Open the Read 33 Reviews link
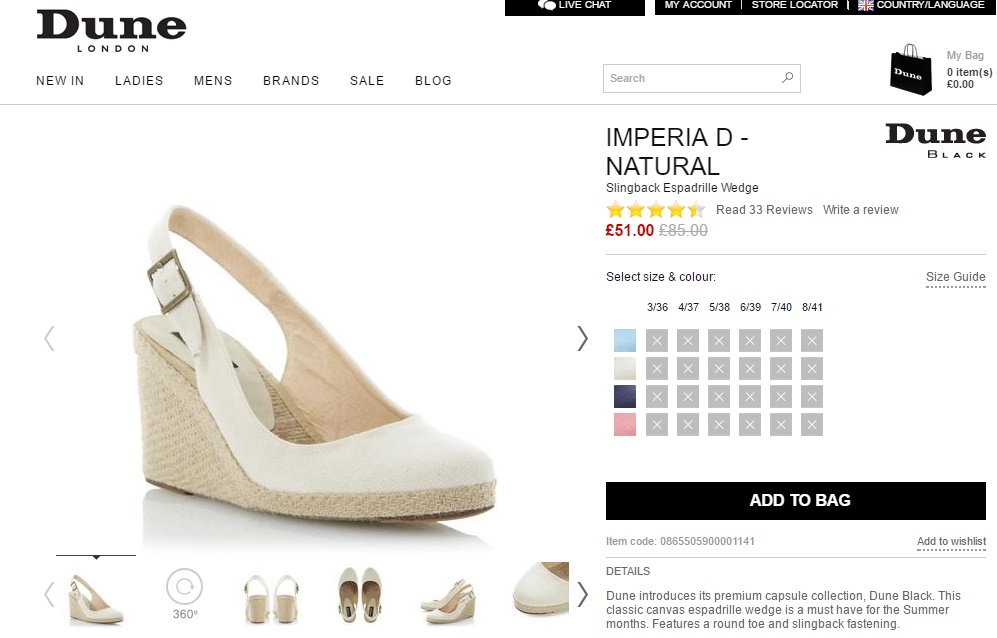Viewport: 997px width, 638px height. 764,210
